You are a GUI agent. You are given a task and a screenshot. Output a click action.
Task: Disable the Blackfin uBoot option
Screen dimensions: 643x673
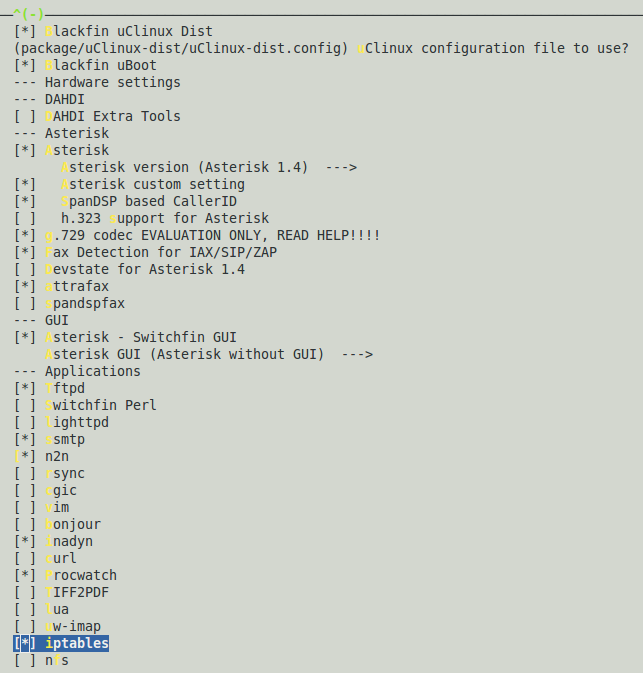click(x=25, y=65)
